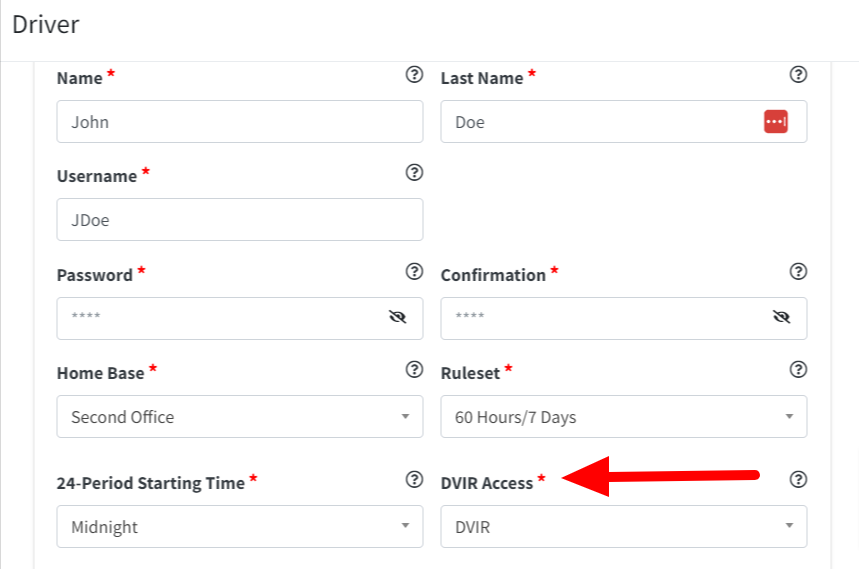Image resolution: width=859 pixels, height=569 pixels.
Task: Show help for Password field
Action: pos(414,272)
